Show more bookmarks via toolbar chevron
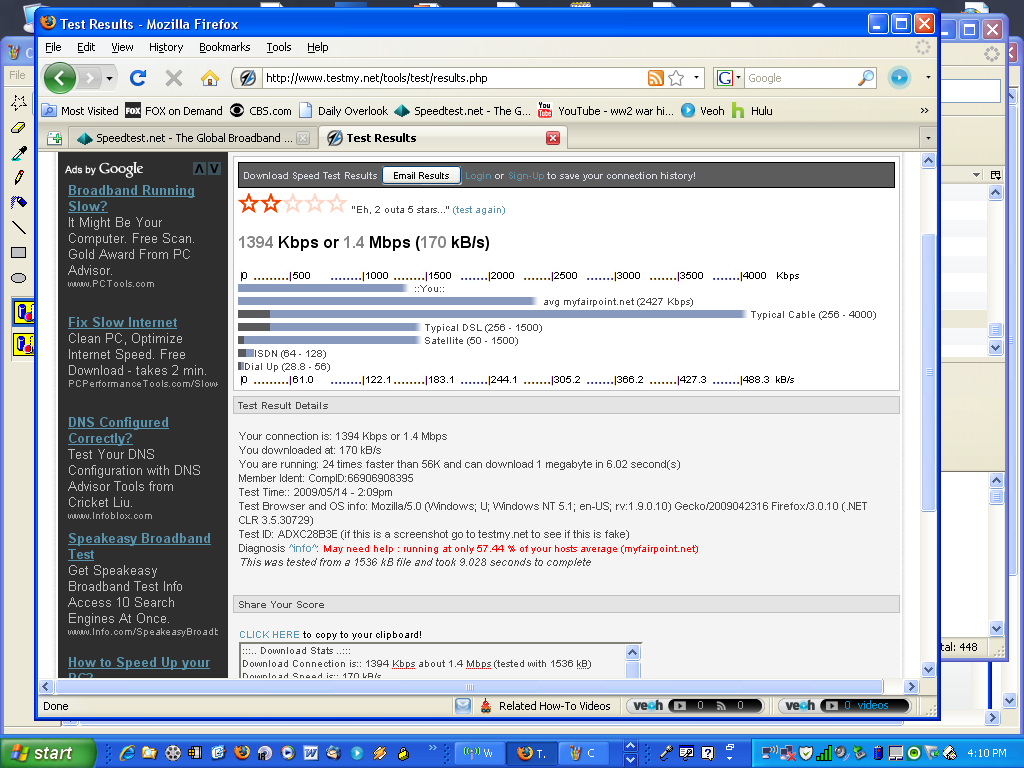Screen dimensions: 1024x768 point(924,111)
